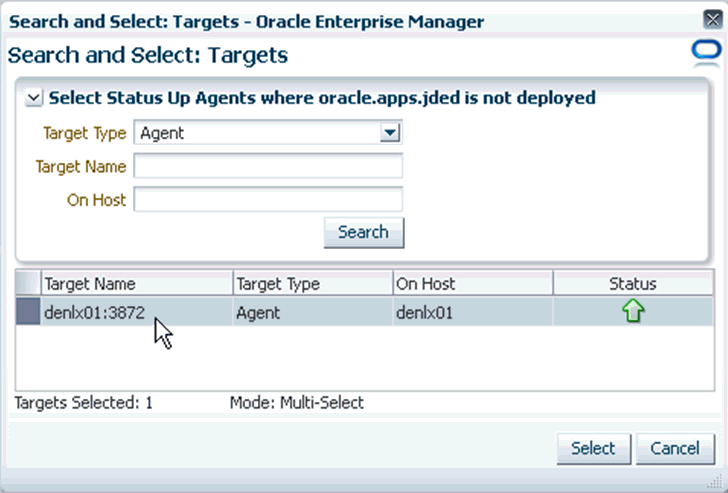Click the Target Name column header

[x=137, y=284]
